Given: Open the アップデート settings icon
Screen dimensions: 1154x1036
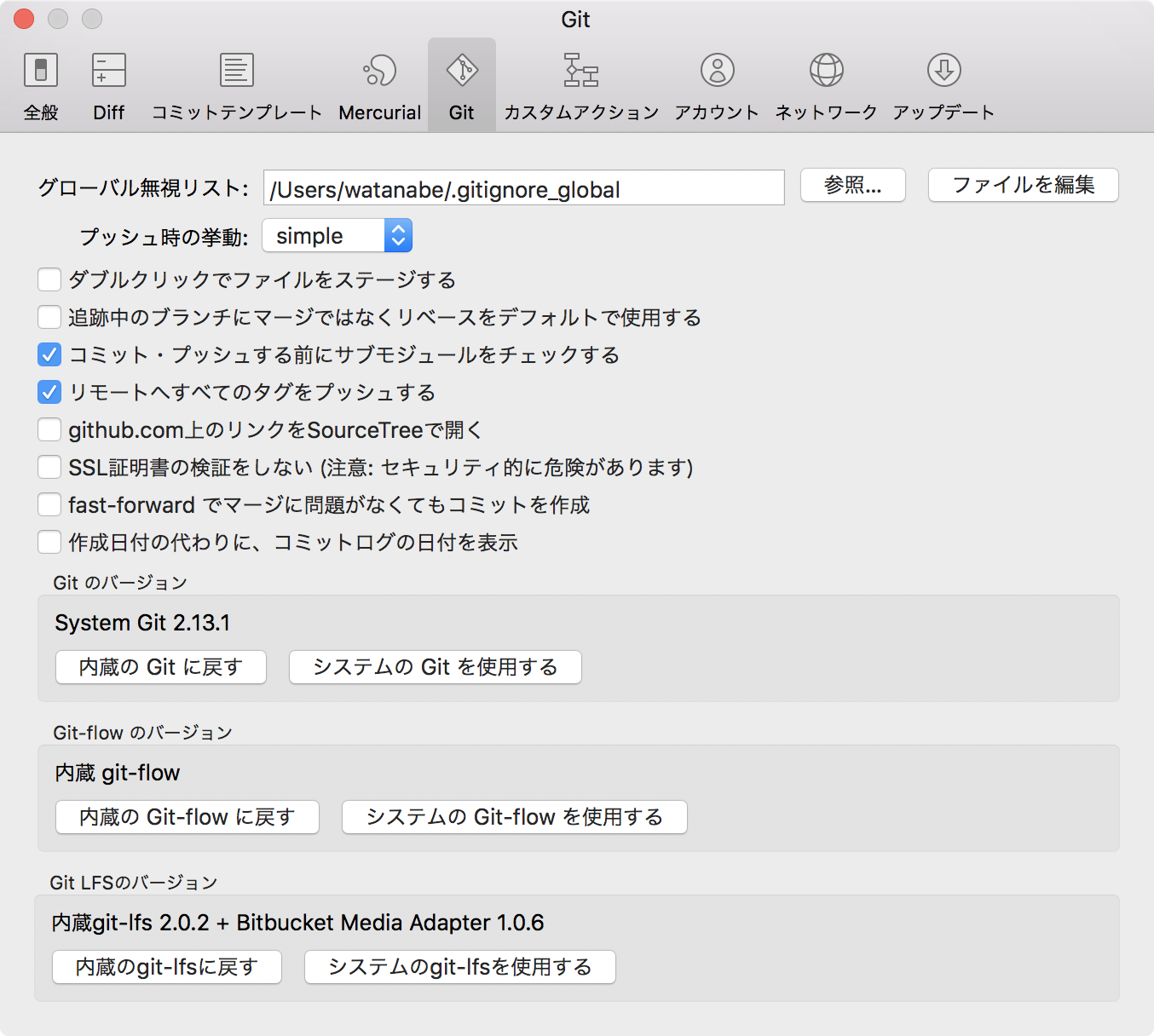Looking at the screenshot, I should click(x=943, y=81).
